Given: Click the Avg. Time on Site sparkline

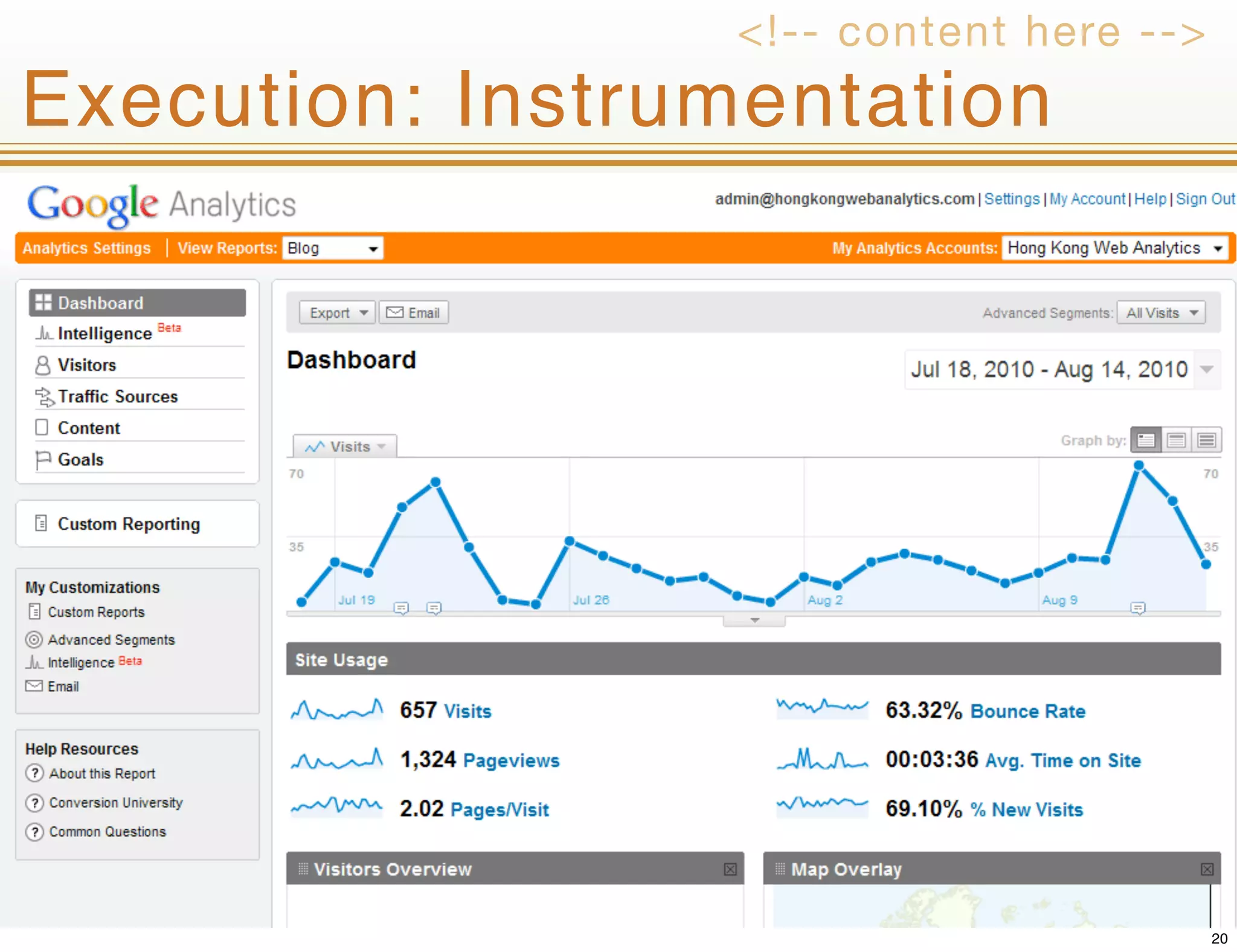Looking at the screenshot, I should 822,758.
